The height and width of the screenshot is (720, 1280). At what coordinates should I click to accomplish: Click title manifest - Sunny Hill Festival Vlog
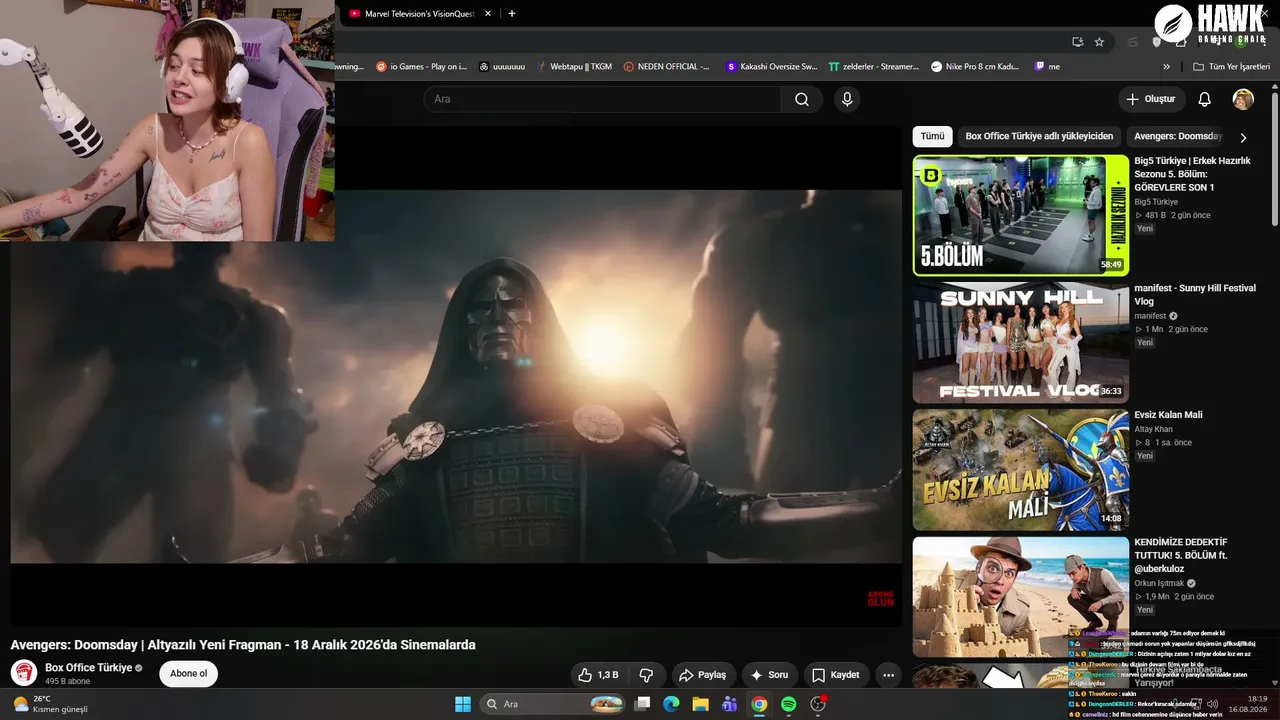pos(1195,294)
